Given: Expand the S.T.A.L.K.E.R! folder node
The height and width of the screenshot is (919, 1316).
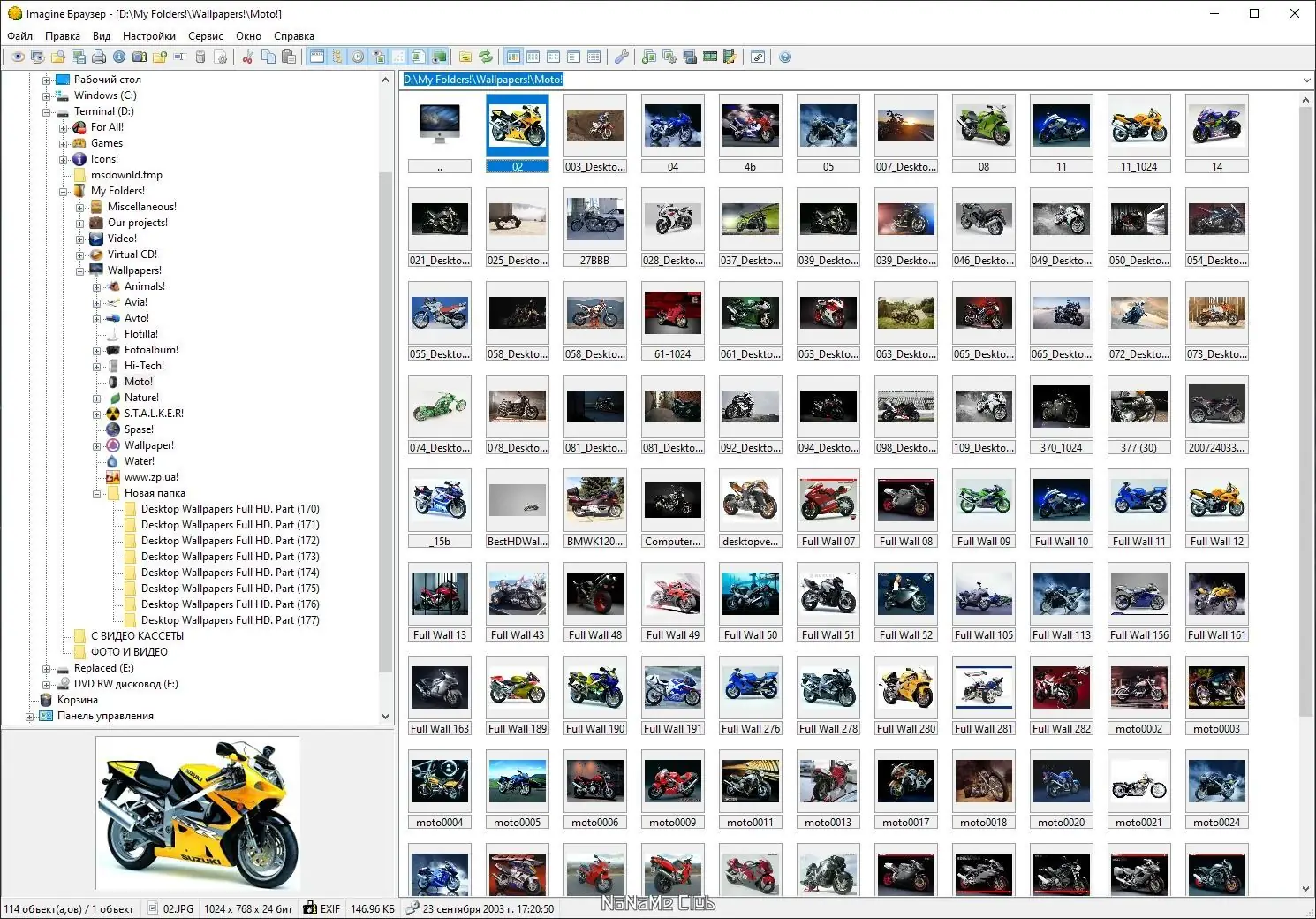Looking at the screenshot, I should [x=97, y=414].
